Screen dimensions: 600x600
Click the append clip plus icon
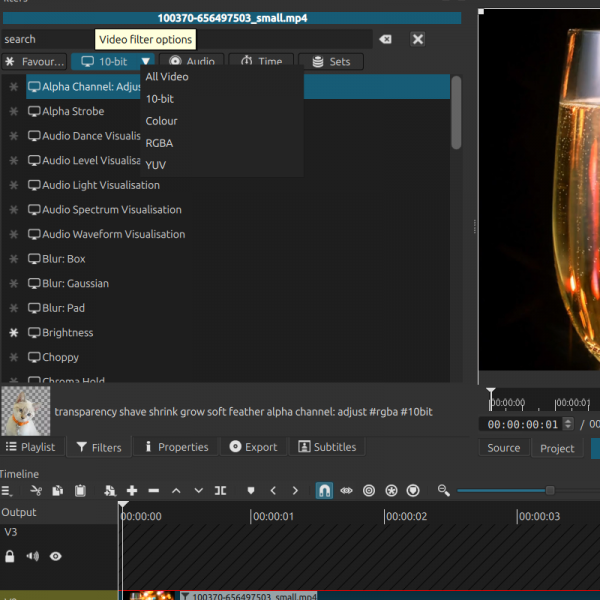click(x=131, y=491)
